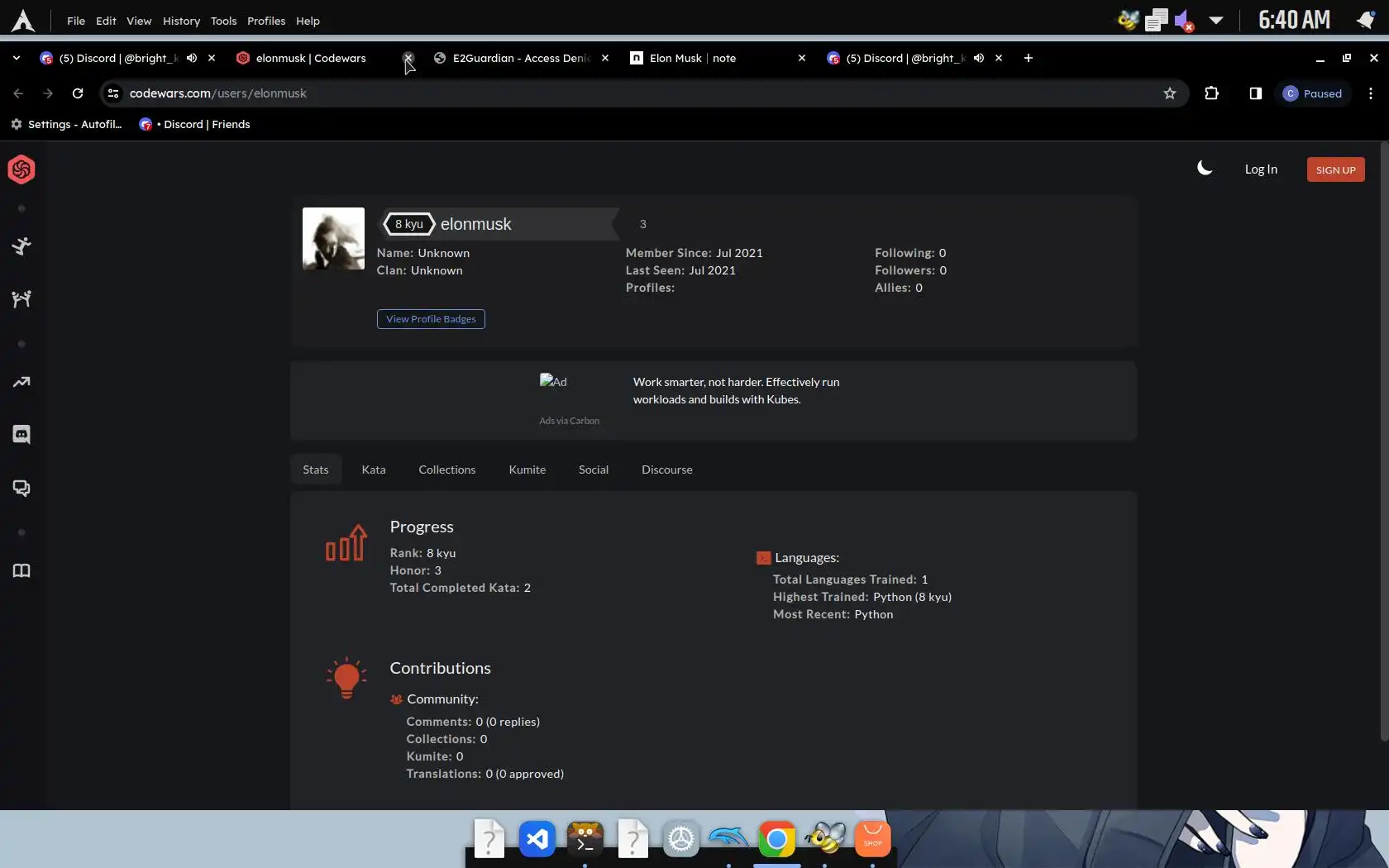Viewport: 1389px width, 868px height.
Task: Click the Kubes ad text
Action: (737, 390)
